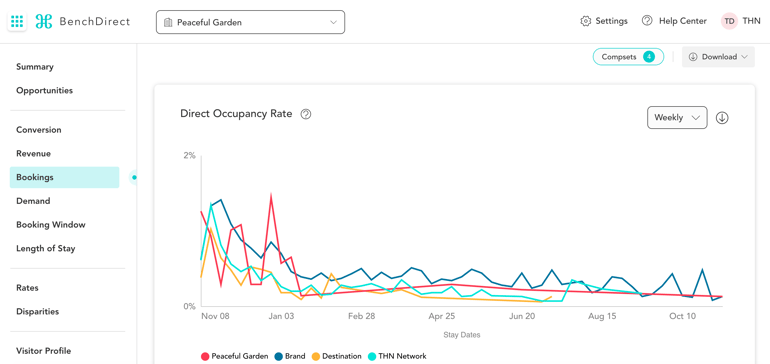Click the chart download arrow icon
This screenshot has width=770, height=364.
pos(722,118)
